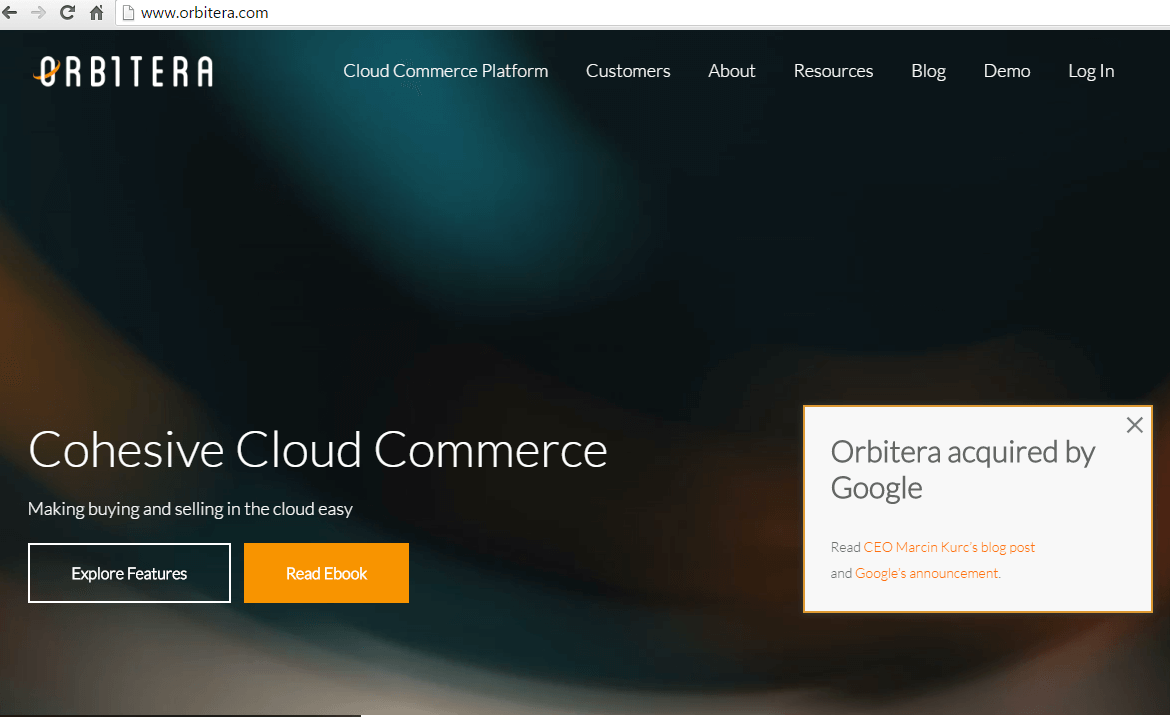Viewport: 1170px width, 717px height.
Task: Click the orange Read Ebook button
Action: (x=326, y=573)
